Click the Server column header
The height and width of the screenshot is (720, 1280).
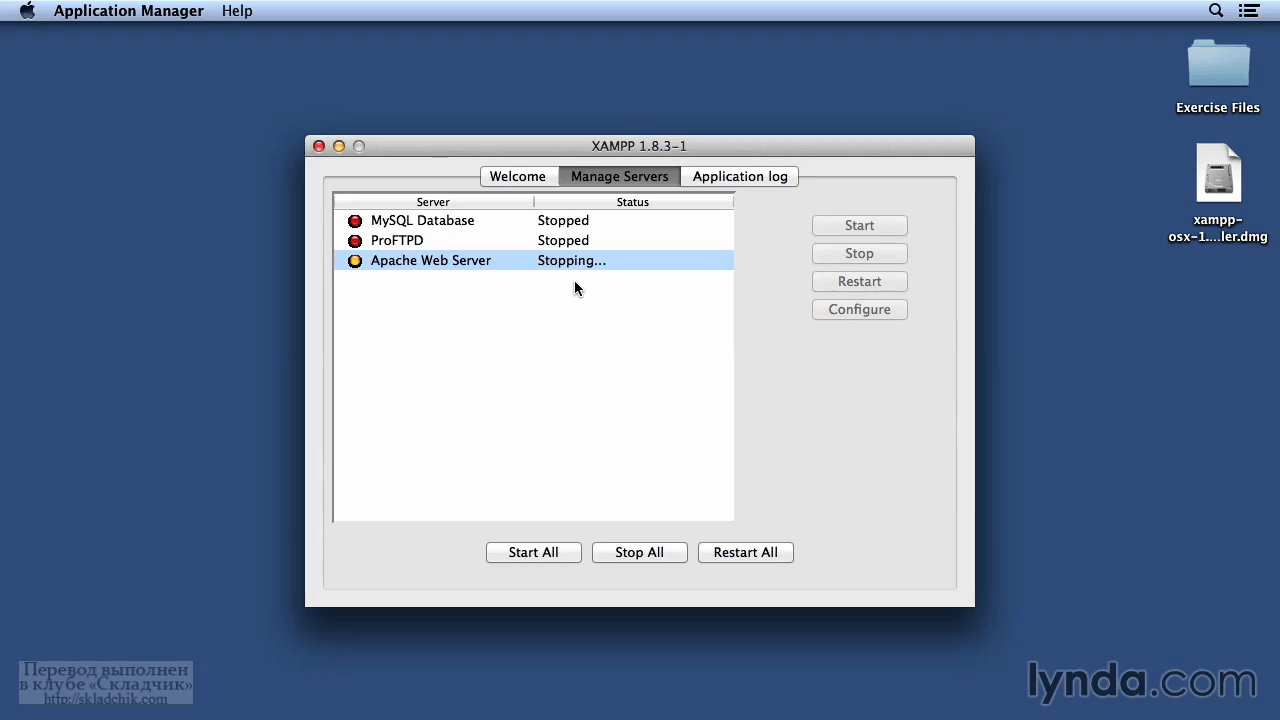click(x=433, y=202)
